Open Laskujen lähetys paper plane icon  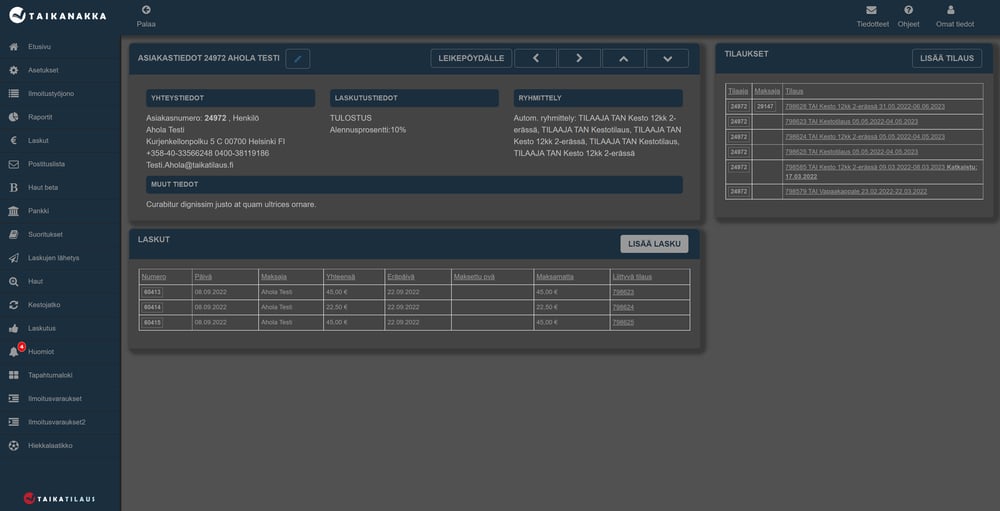point(13,258)
